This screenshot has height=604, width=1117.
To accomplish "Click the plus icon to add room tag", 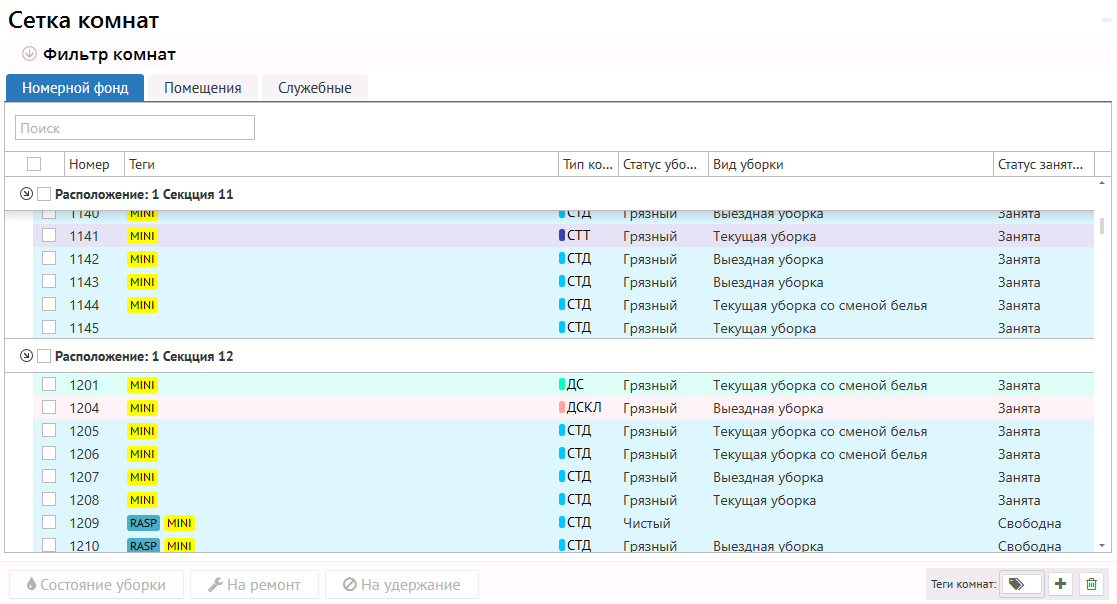I will click(x=1061, y=584).
